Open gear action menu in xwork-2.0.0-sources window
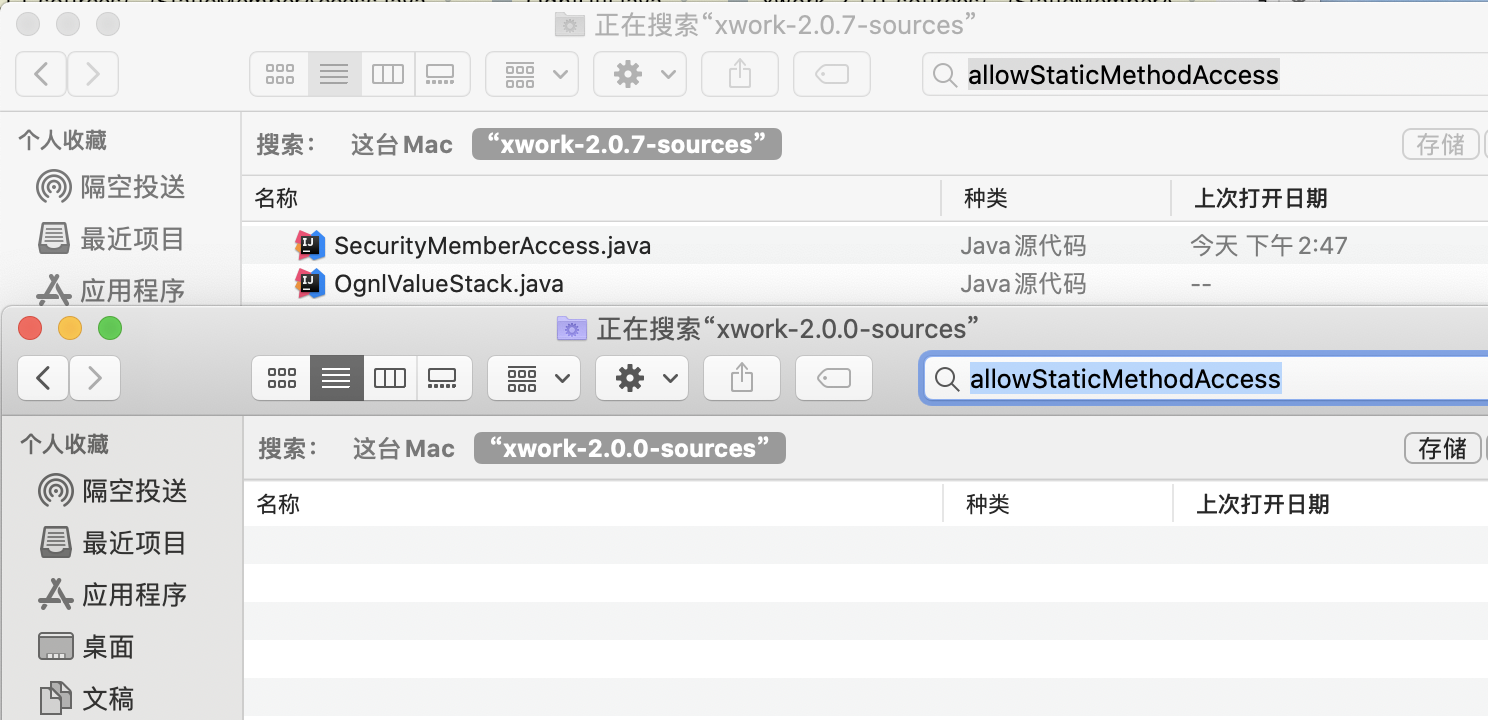Viewport: 1488px width, 720px height. click(642, 378)
